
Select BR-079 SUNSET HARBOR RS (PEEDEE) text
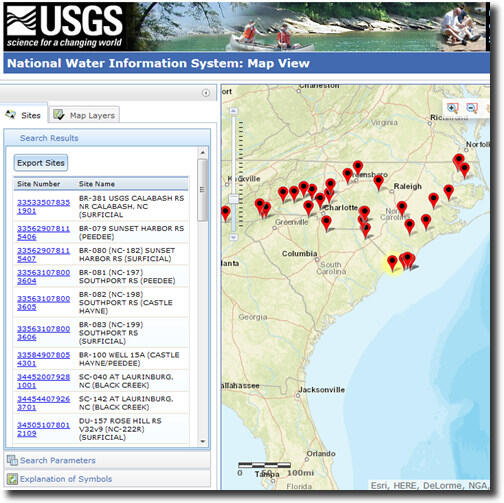[131, 233]
